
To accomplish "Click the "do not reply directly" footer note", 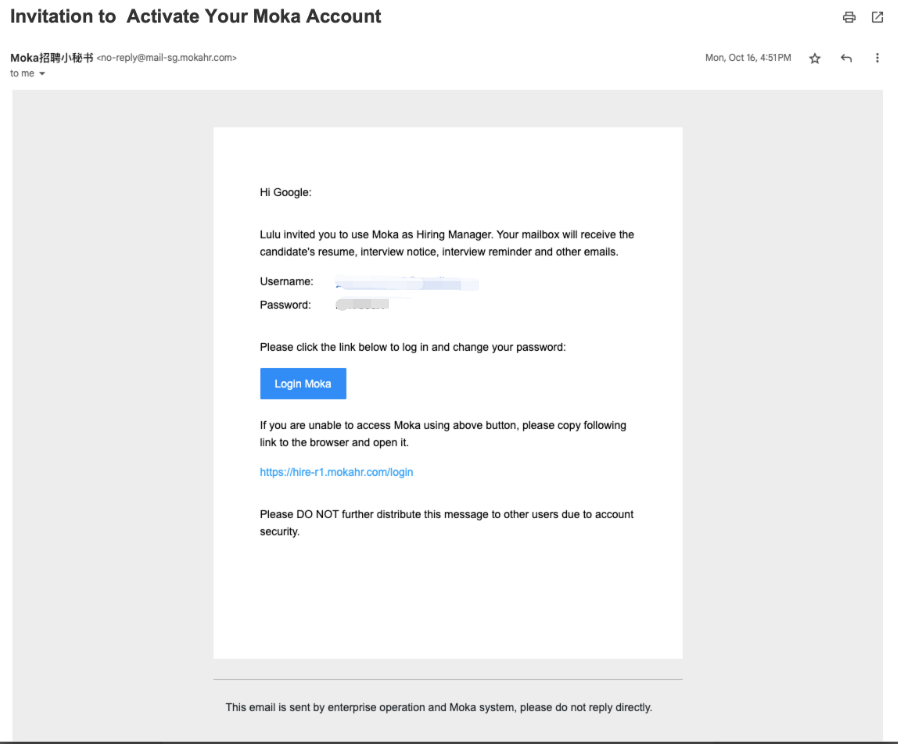I will (x=438, y=707).
